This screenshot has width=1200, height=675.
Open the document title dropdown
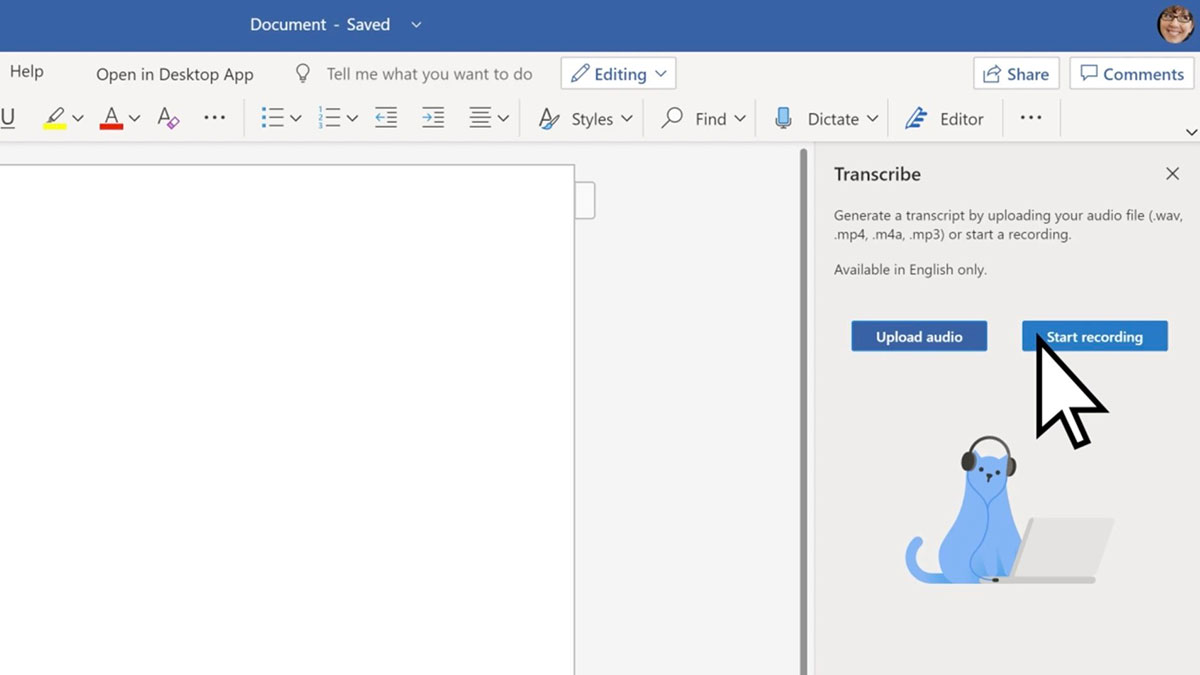point(416,24)
